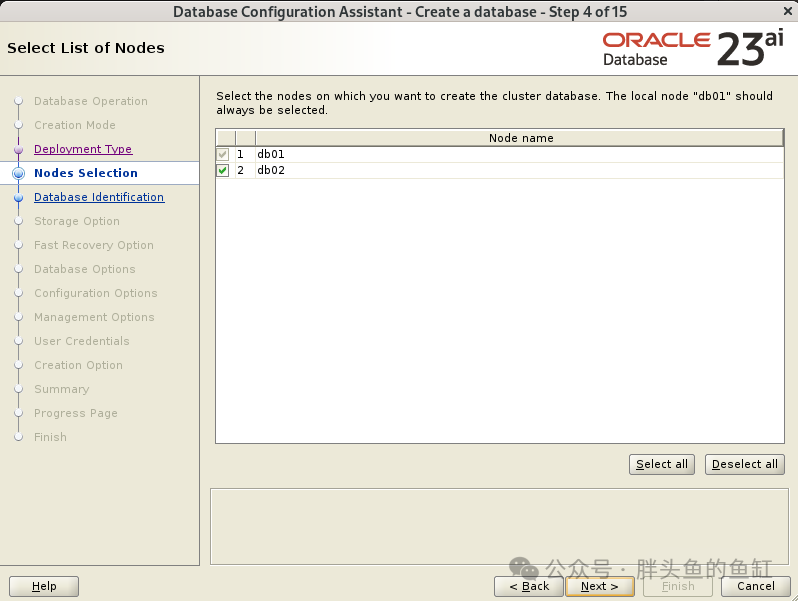Image resolution: width=798 pixels, height=601 pixels.
Task: Click the Deployment Type step bullet icon
Action: [x=18, y=150]
